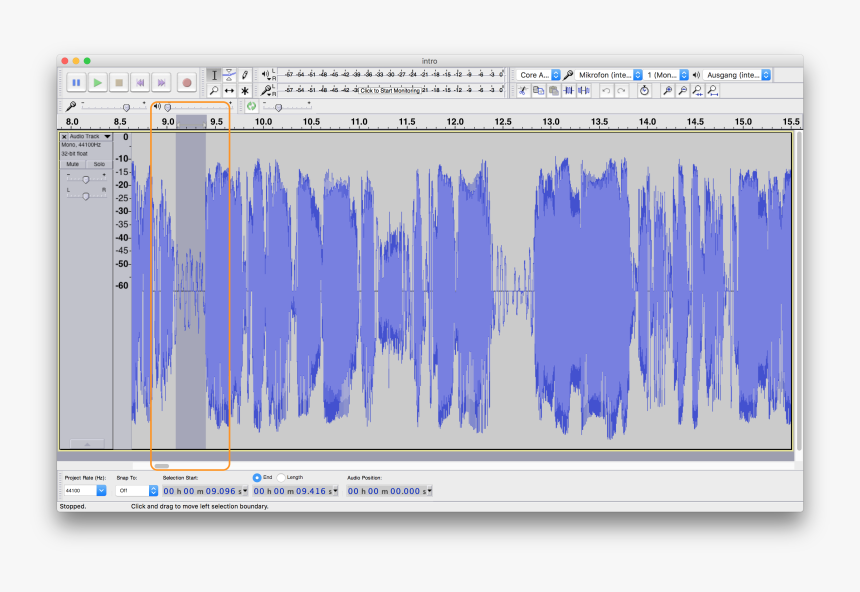Click the Redo arrow
The width and height of the screenshot is (860, 592).
point(621,91)
